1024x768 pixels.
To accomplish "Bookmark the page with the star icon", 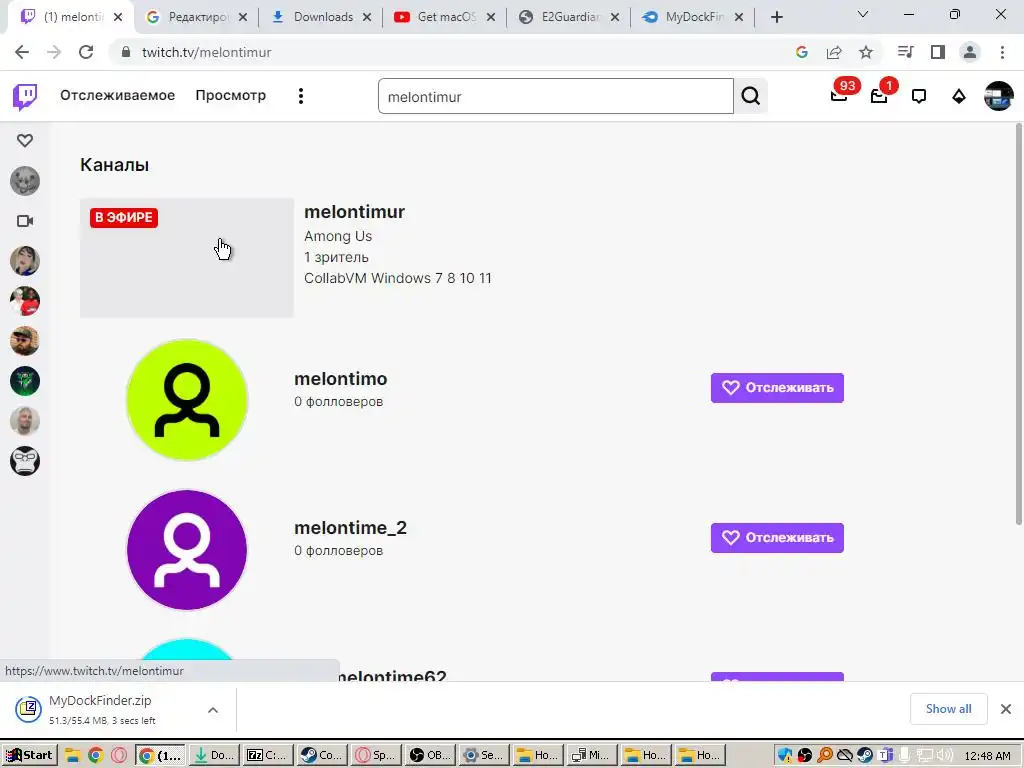I will 866,52.
